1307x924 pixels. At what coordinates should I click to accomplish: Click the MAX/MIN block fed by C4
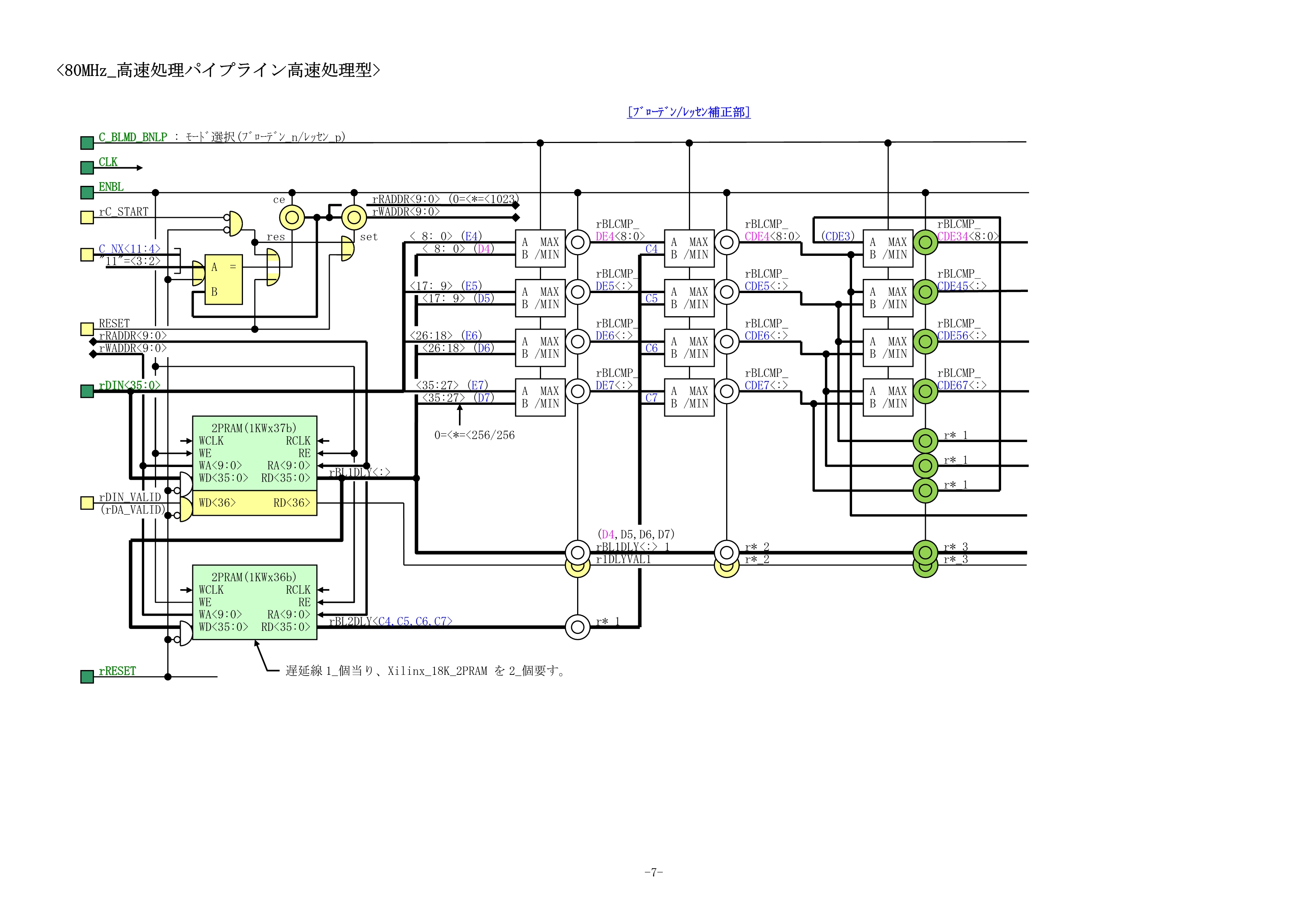689,249
